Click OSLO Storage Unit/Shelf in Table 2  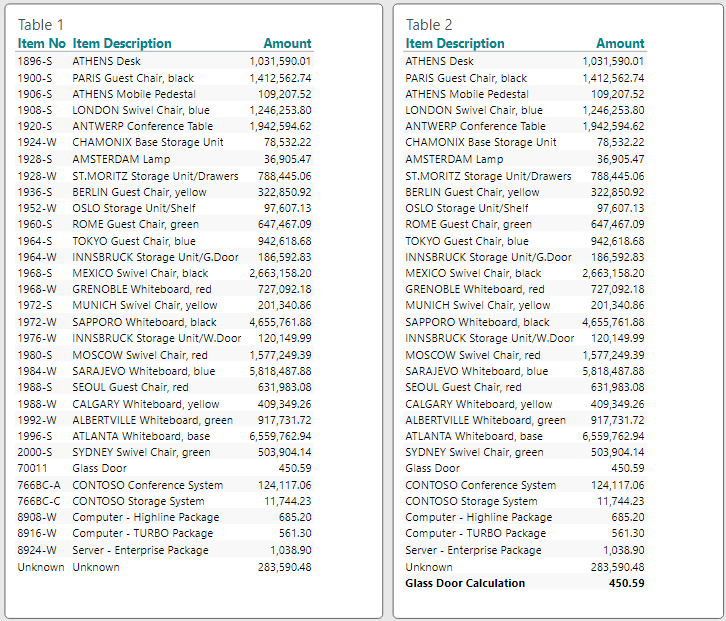click(467, 208)
